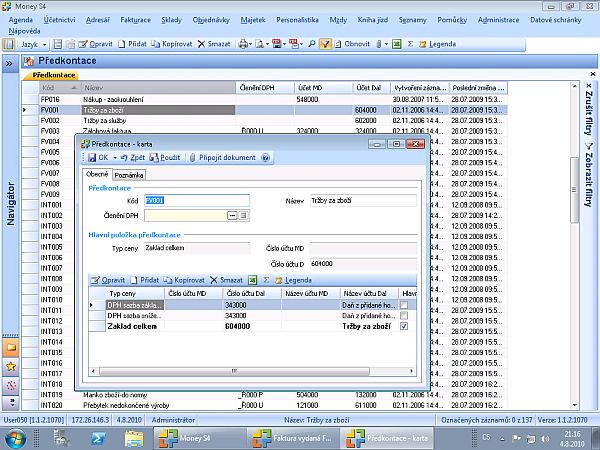
Task: Click the list view icon beside Jazyk
Action: coord(57,44)
